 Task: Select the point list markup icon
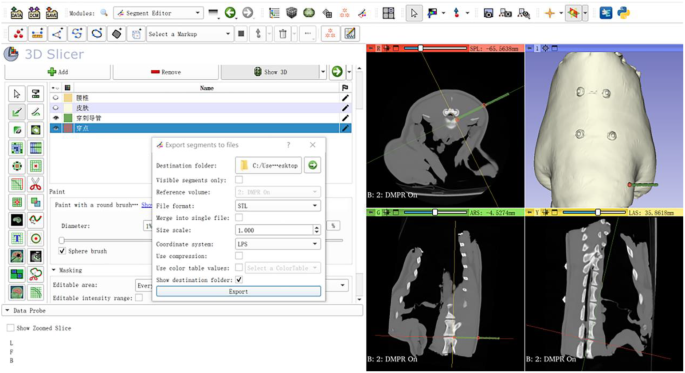click(18, 34)
